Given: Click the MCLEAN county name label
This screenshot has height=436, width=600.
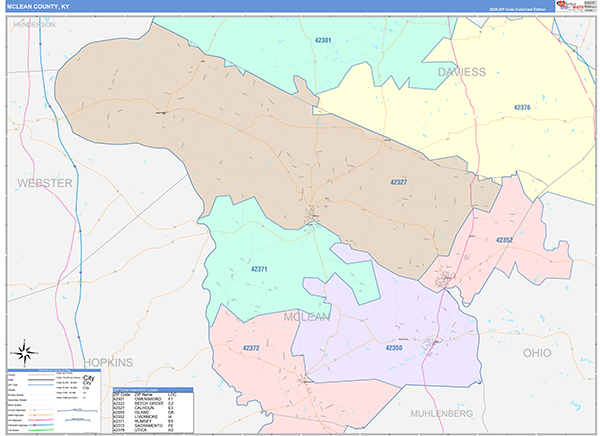Looking at the screenshot, I should click(307, 317).
